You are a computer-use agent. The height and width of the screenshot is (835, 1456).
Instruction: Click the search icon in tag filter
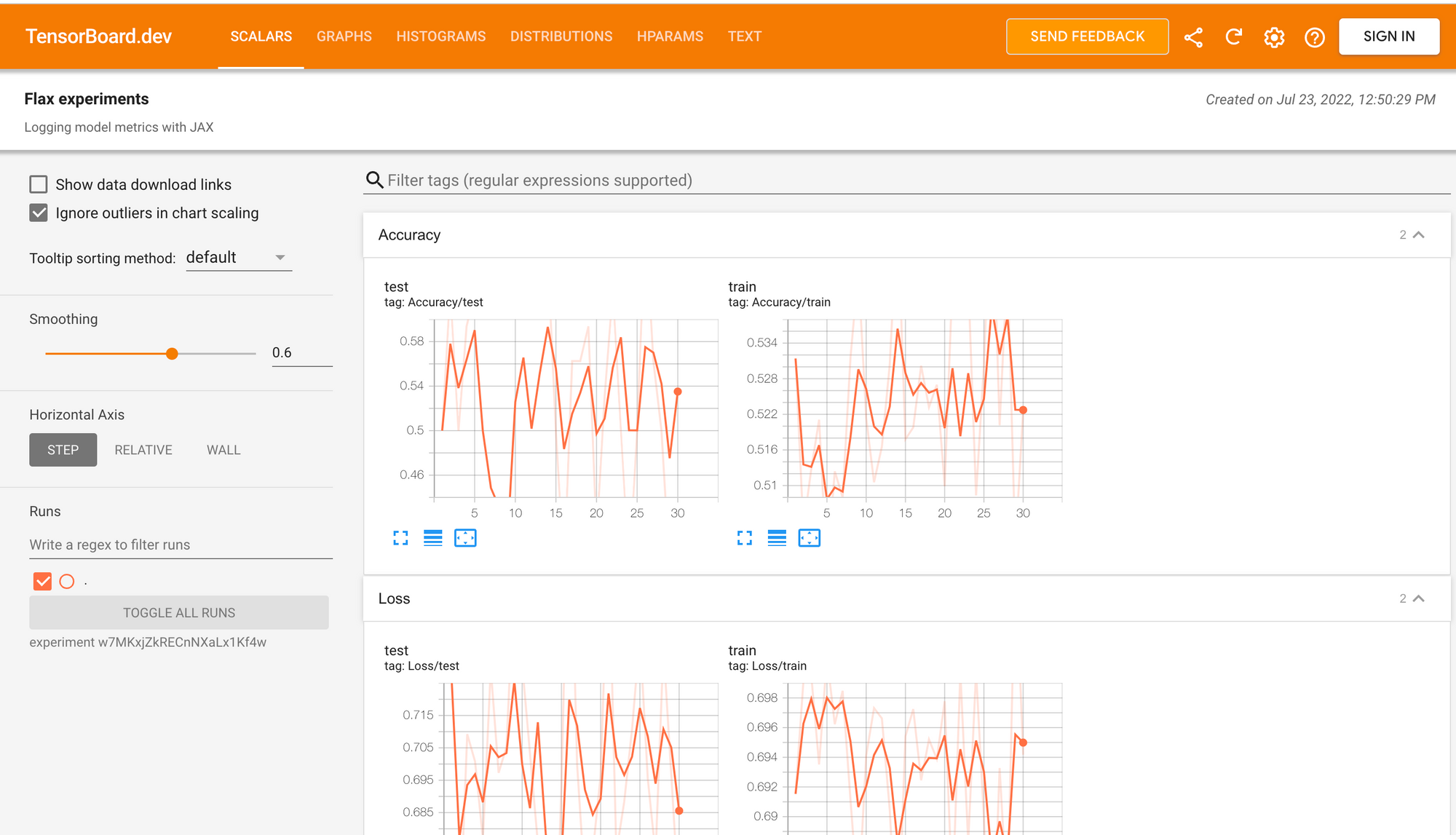(x=374, y=180)
